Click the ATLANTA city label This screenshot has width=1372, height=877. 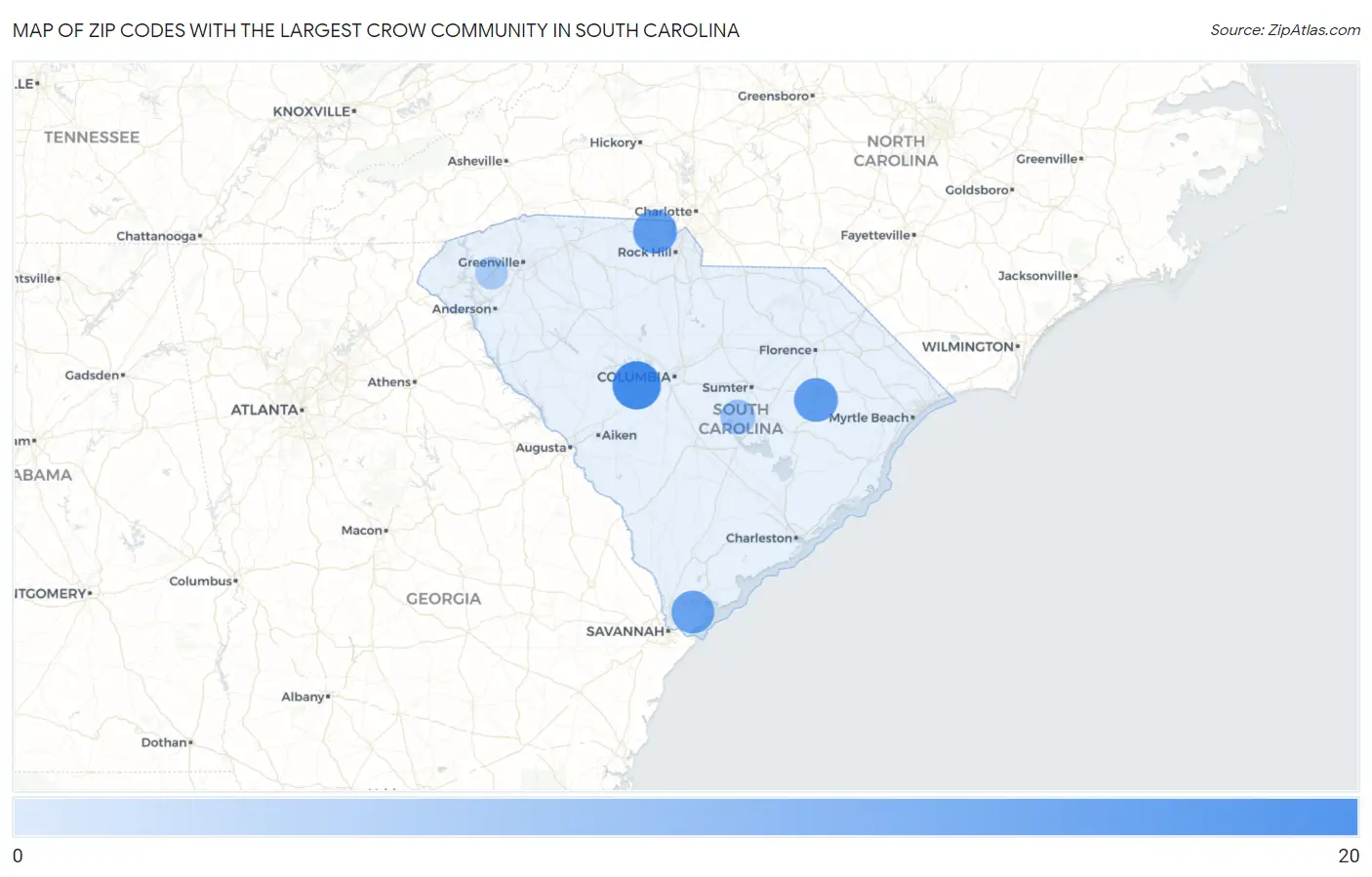tap(265, 410)
